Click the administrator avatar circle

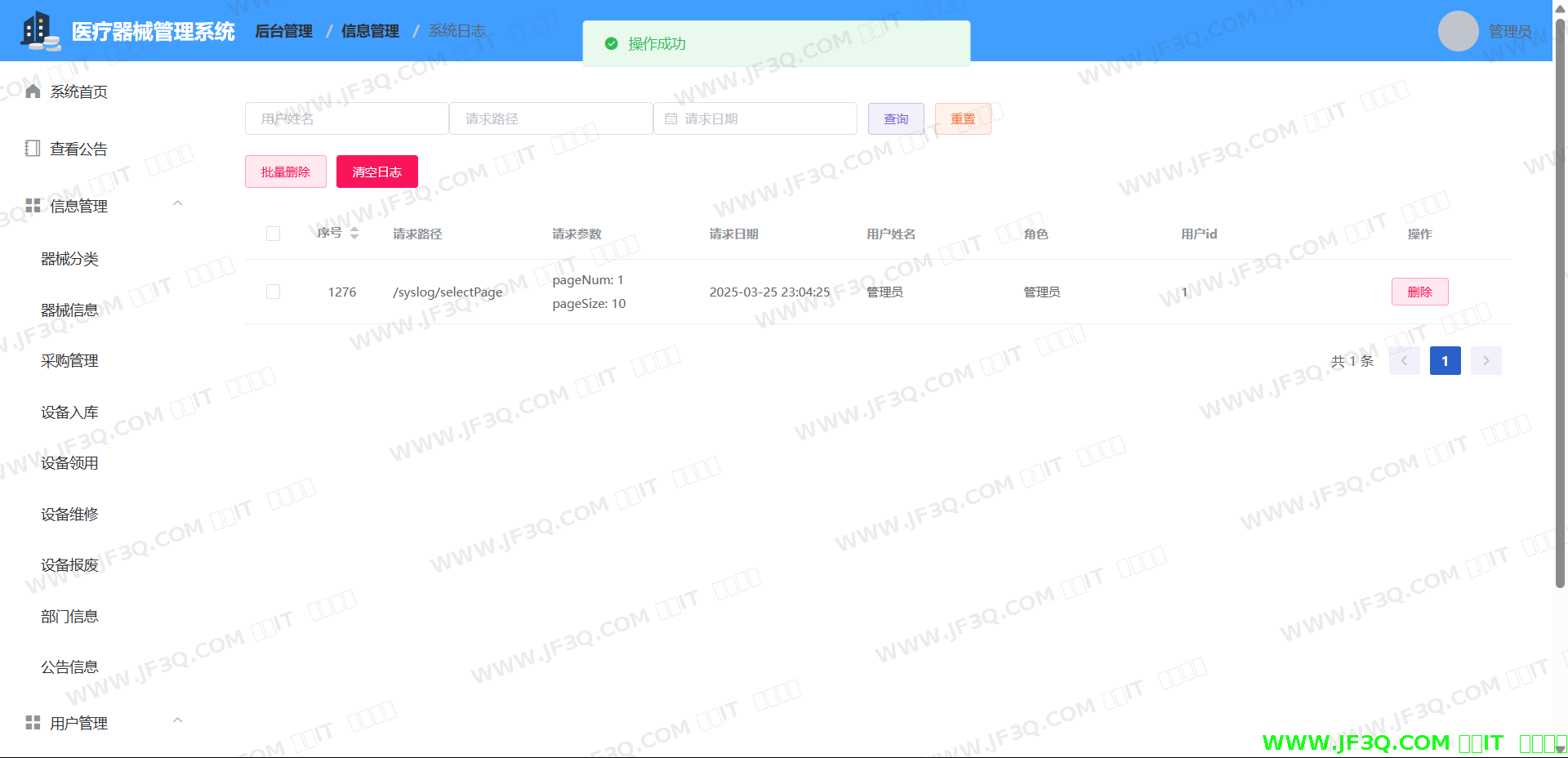(x=1458, y=31)
